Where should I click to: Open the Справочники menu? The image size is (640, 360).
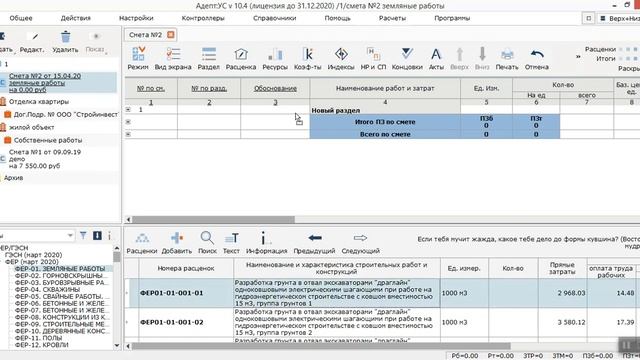click(274, 18)
